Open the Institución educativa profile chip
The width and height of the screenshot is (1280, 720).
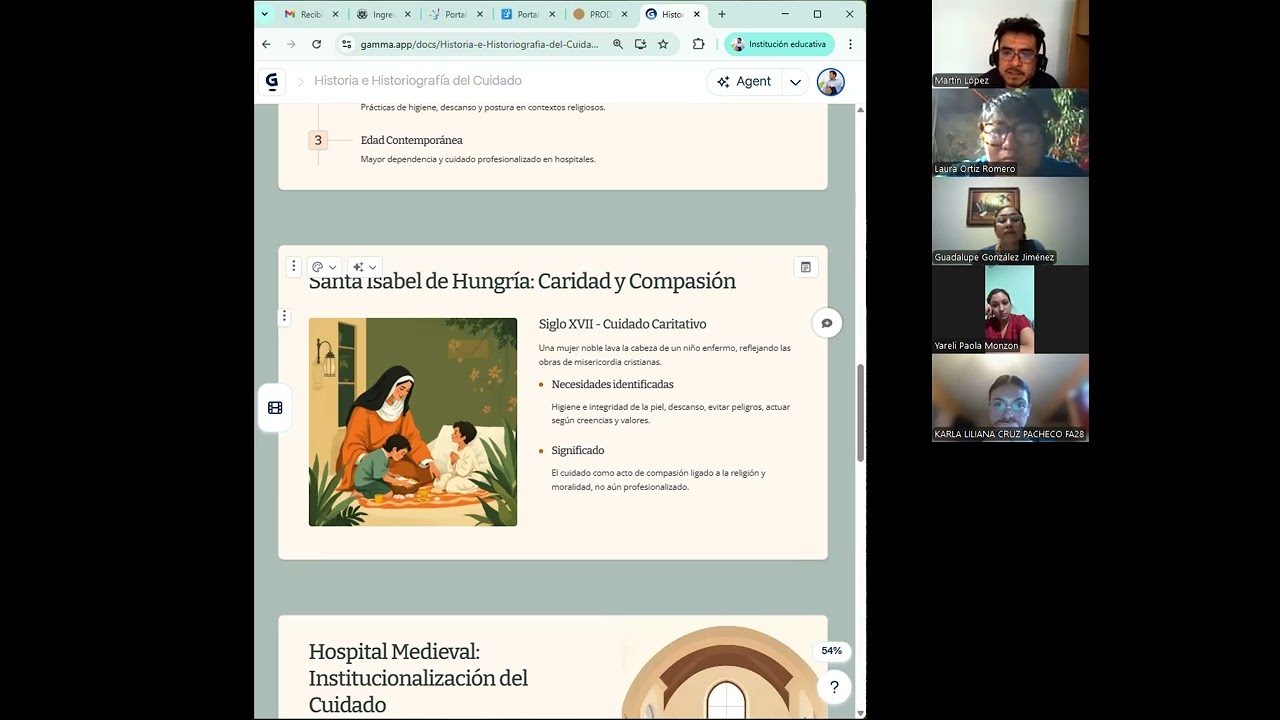coord(779,44)
